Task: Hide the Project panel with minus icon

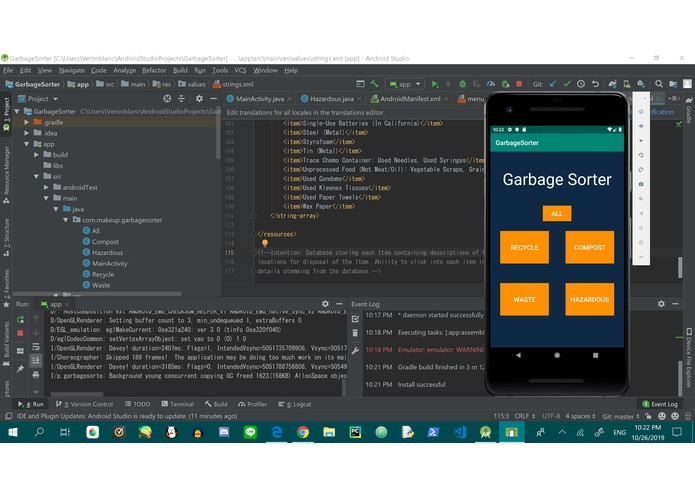Action: coord(213,98)
